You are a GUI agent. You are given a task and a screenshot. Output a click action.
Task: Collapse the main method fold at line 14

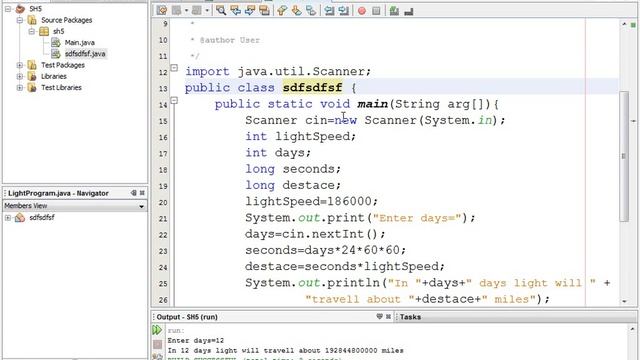click(x=174, y=100)
